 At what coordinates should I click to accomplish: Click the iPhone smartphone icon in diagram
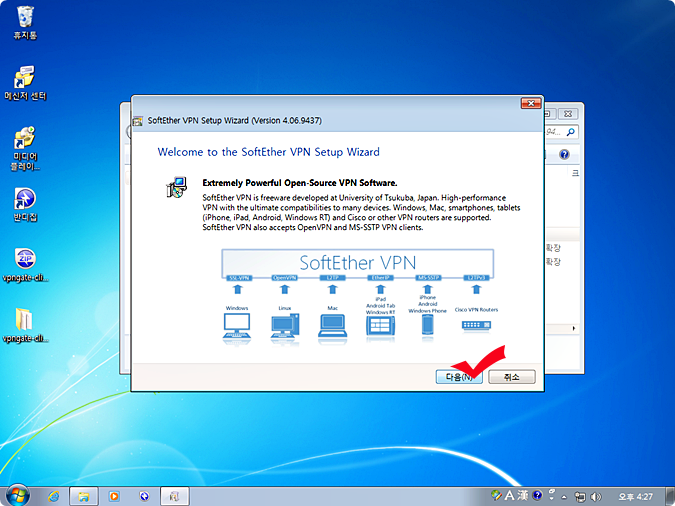[427, 325]
